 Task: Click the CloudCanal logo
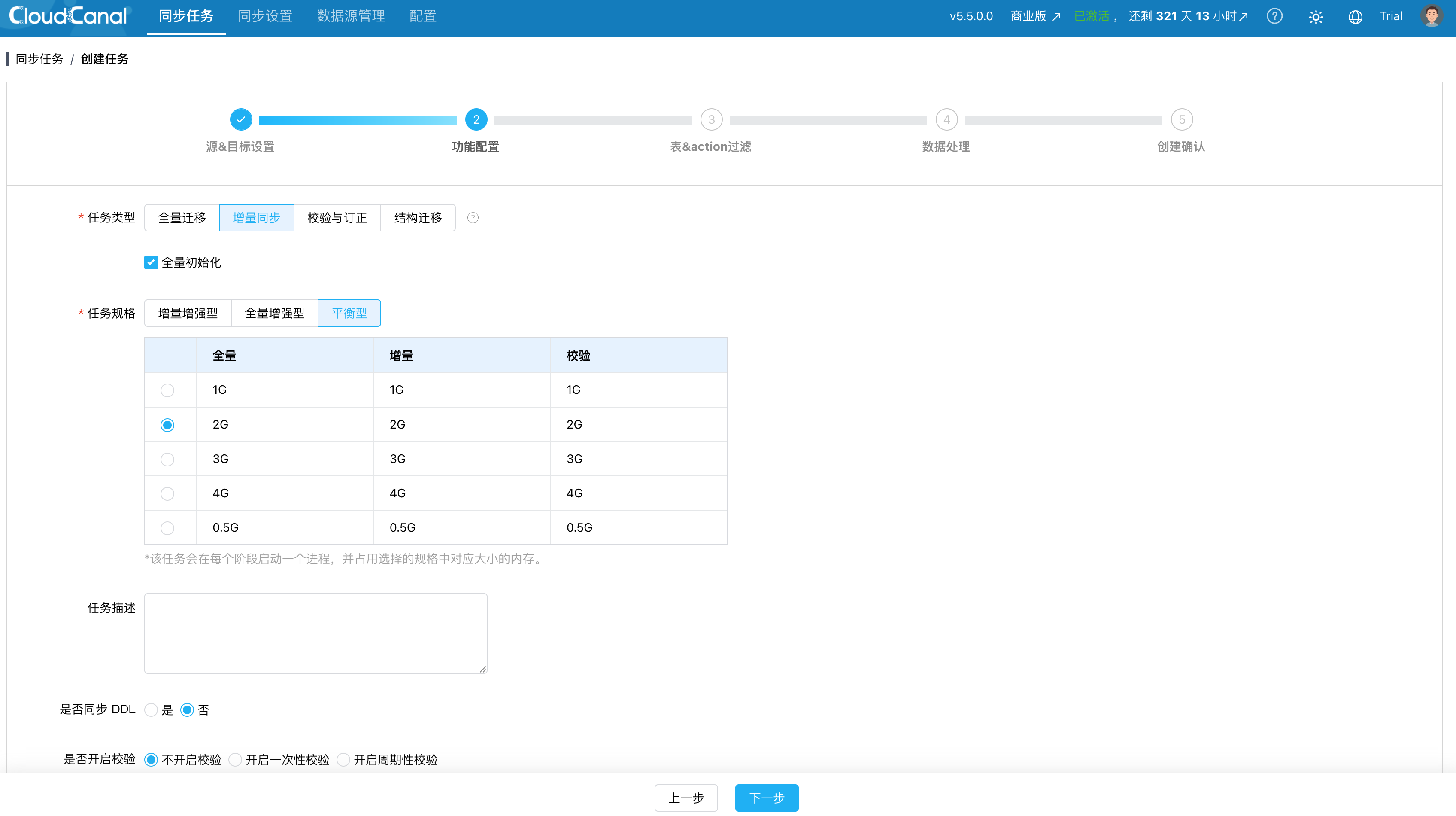pyautogui.click(x=68, y=16)
